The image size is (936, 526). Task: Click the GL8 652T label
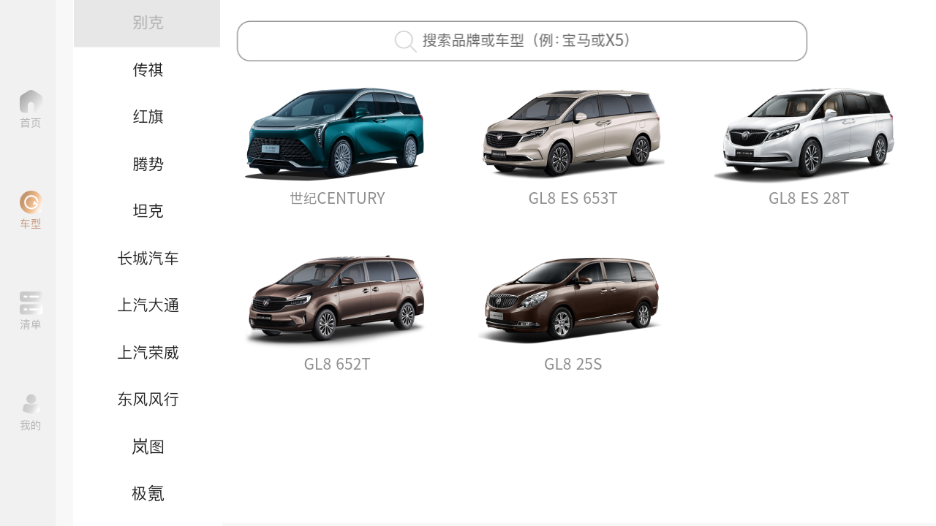(x=337, y=364)
